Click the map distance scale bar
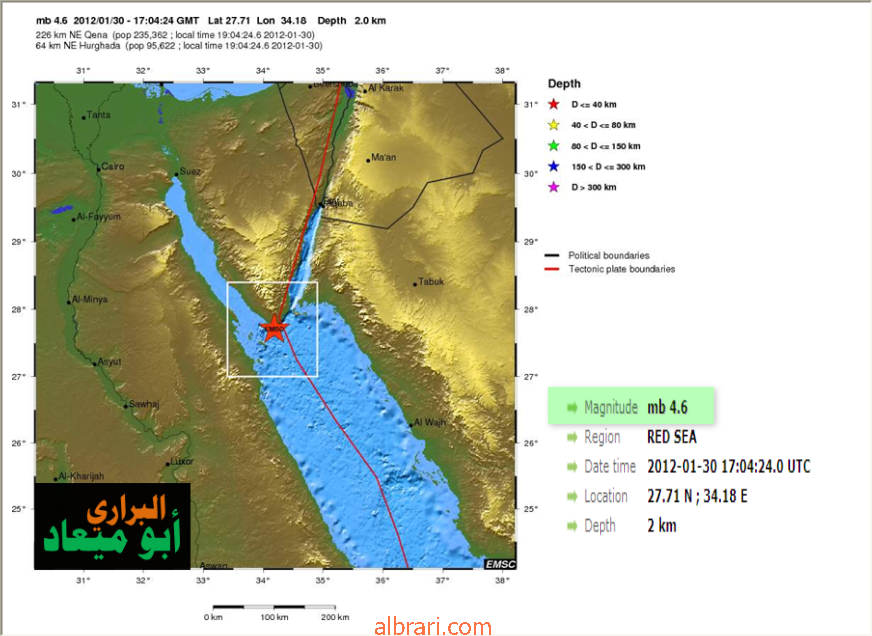 click(x=274, y=607)
